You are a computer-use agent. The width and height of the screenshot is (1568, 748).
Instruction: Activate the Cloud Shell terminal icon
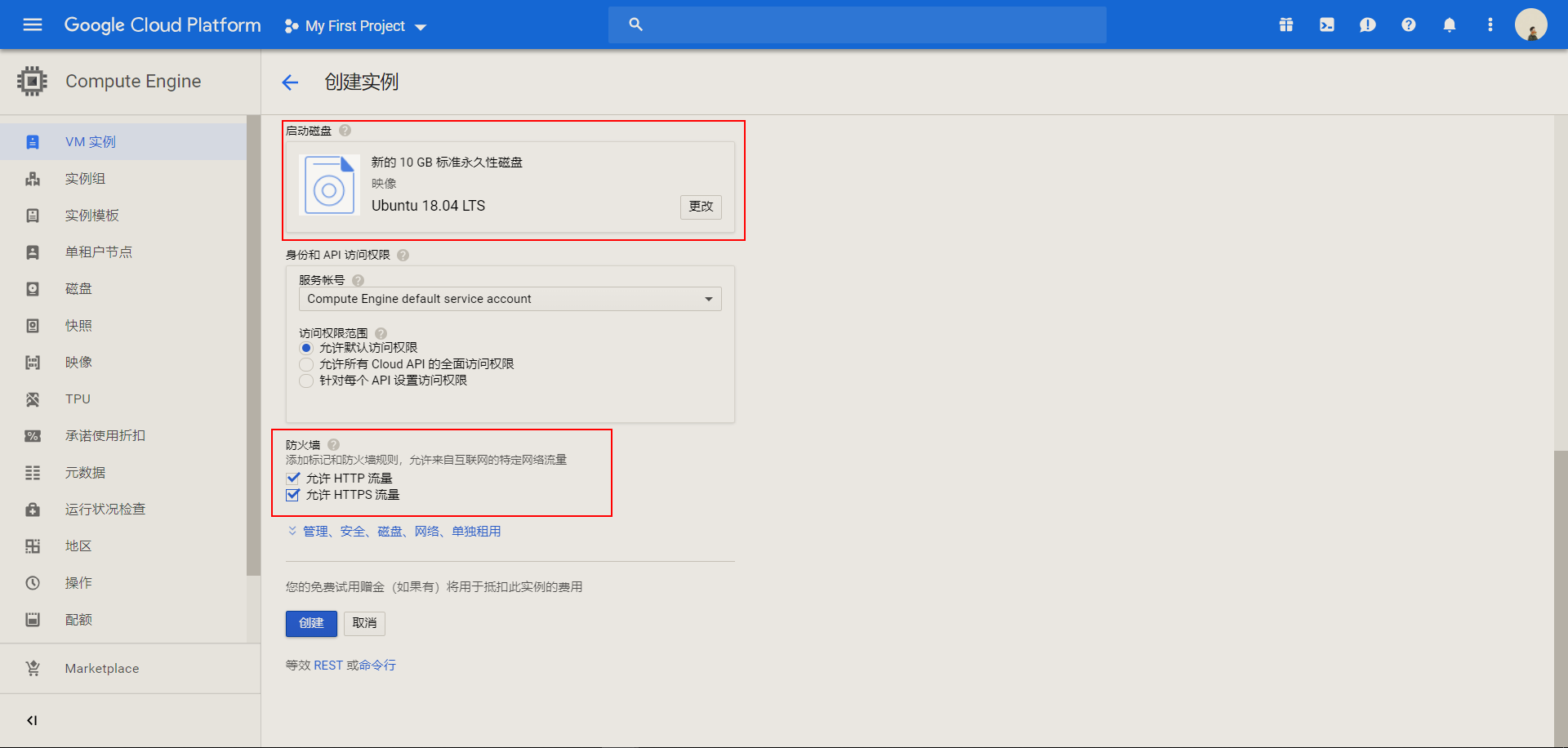tap(1327, 24)
